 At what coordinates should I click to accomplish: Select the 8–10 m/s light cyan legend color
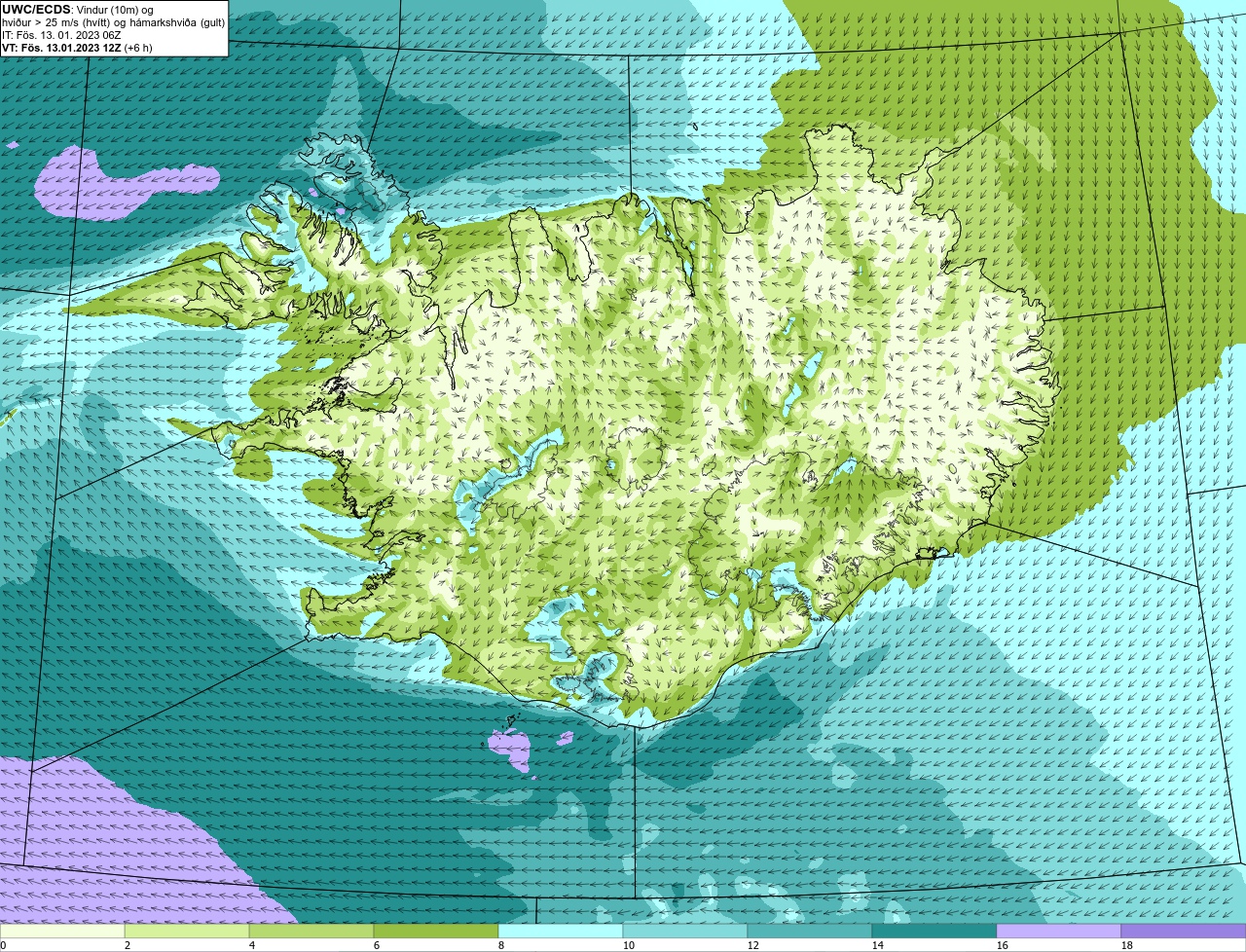pyautogui.click(x=561, y=932)
